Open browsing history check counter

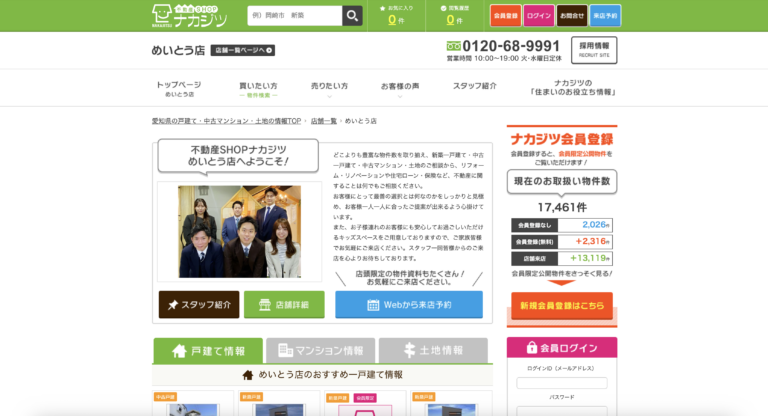(455, 16)
